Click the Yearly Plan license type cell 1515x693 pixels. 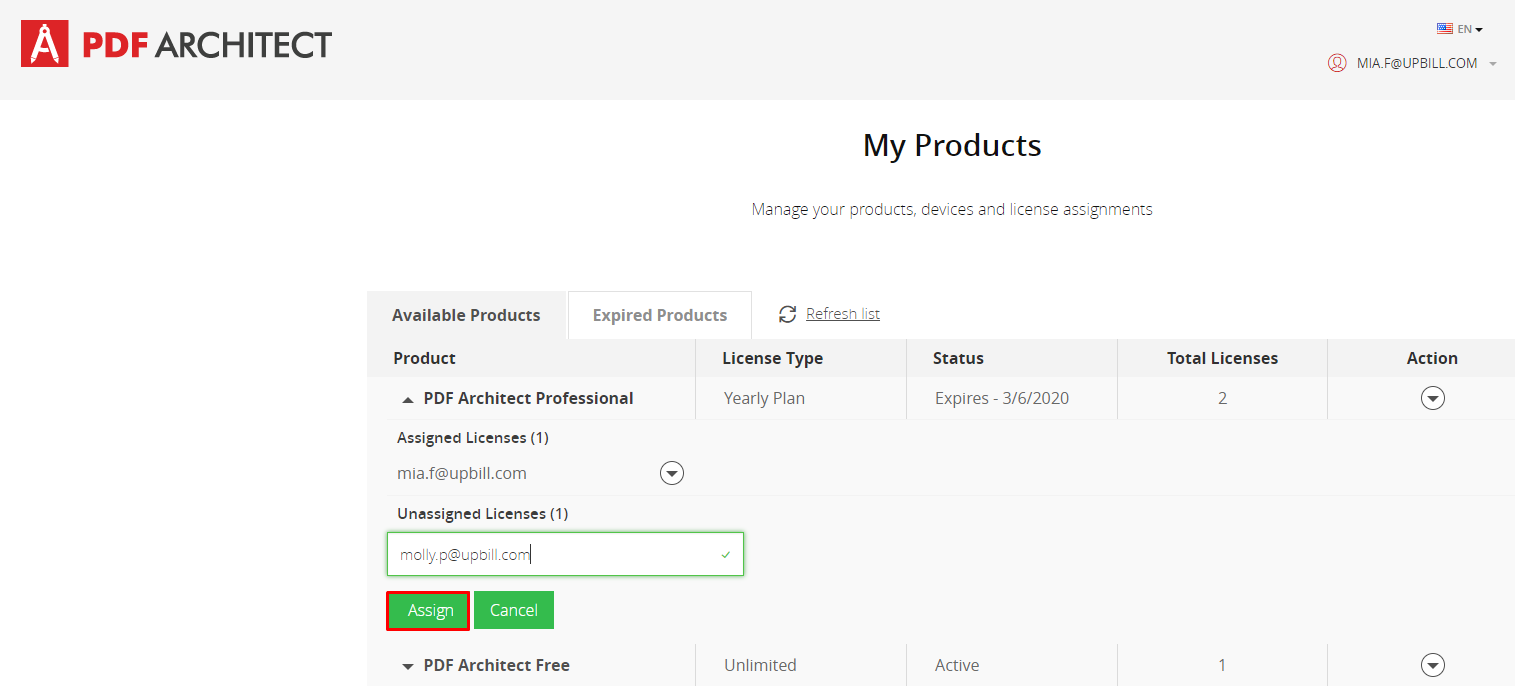[x=764, y=398]
